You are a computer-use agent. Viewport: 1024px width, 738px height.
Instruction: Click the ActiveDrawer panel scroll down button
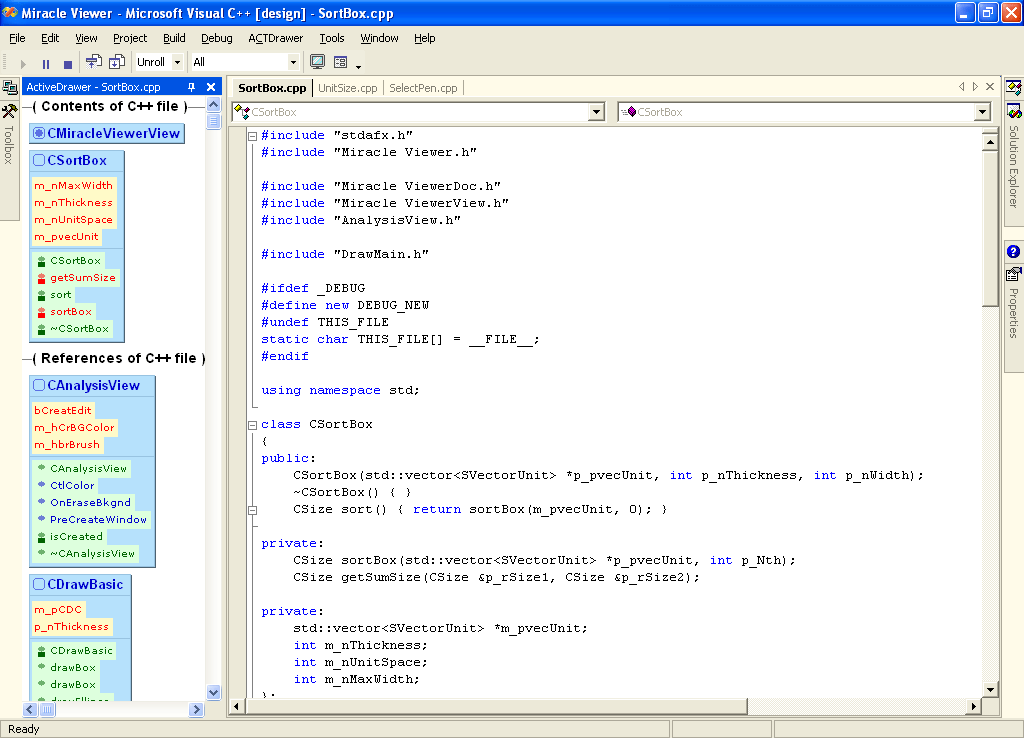(214, 692)
